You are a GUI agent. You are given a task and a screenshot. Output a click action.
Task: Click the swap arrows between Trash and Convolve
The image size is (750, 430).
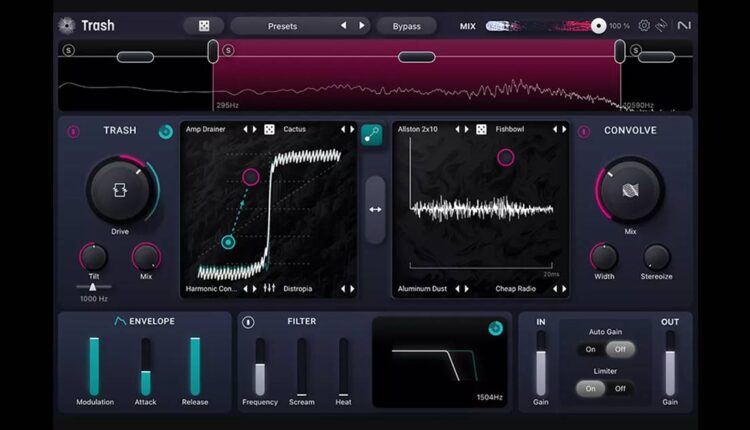(375, 209)
